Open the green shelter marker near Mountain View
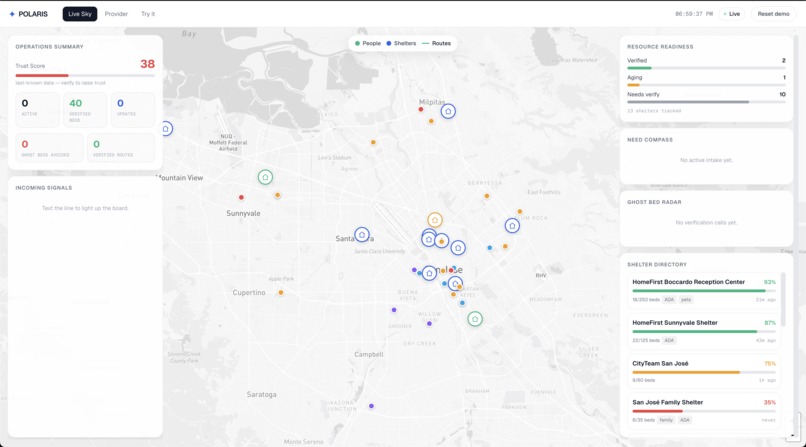 pyautogui.click(x=265, y=177)
